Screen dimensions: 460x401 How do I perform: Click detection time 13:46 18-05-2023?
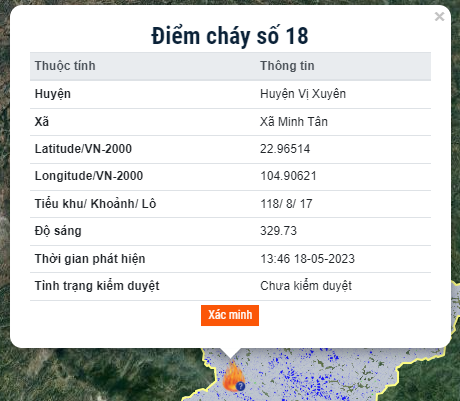click(x=307, y=259)
